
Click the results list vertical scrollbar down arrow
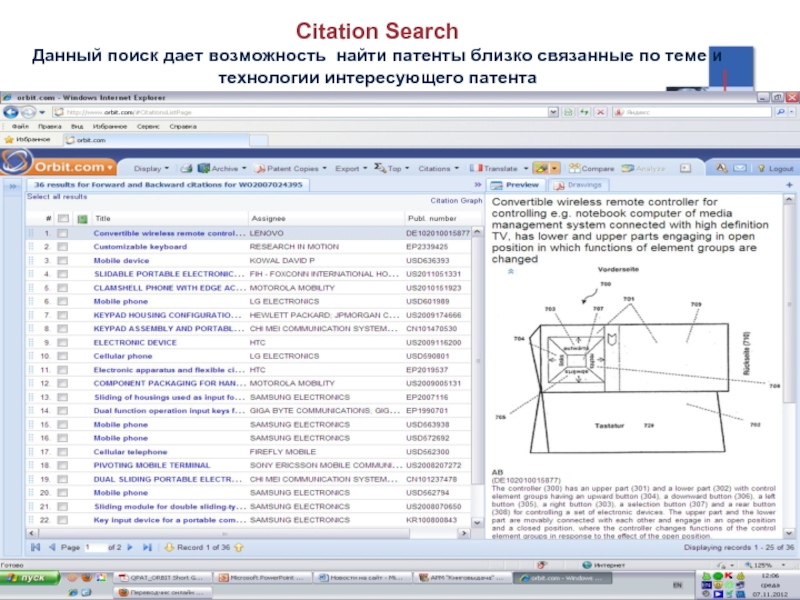[x=477, y=522]
